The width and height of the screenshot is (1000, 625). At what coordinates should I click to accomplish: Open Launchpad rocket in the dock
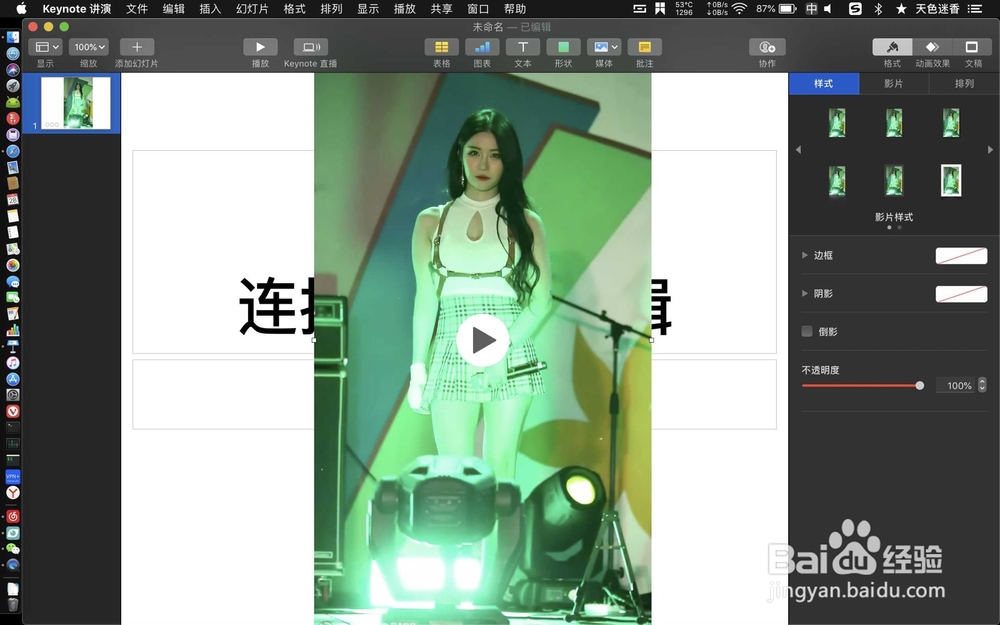(x=13, y=85)
